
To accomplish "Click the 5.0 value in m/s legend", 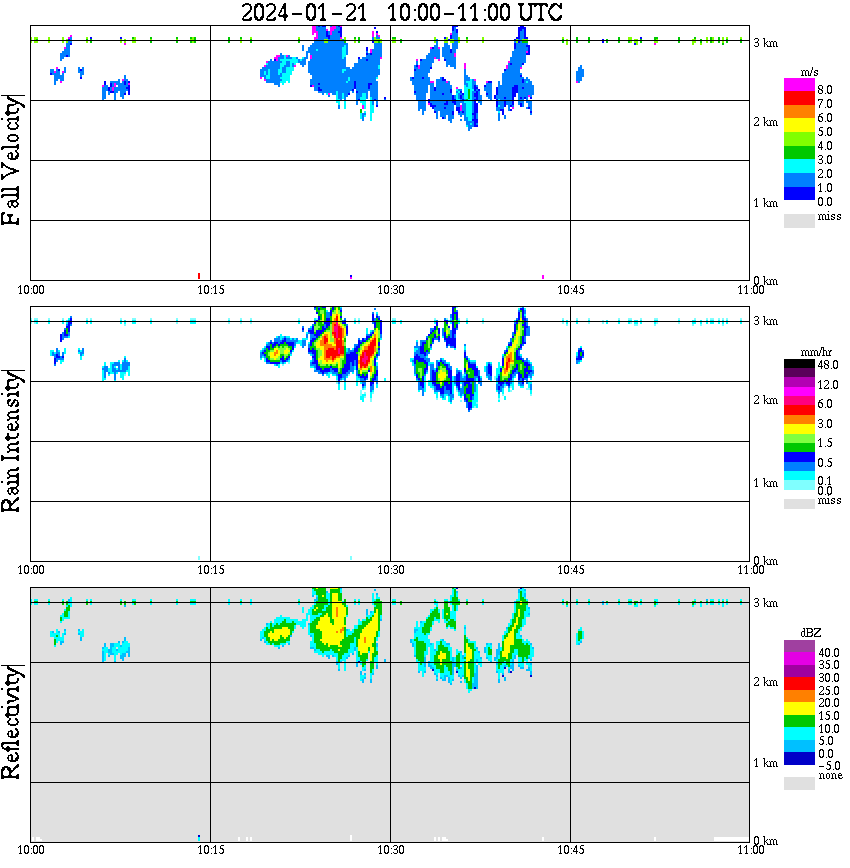I will (x=825, y=132).
